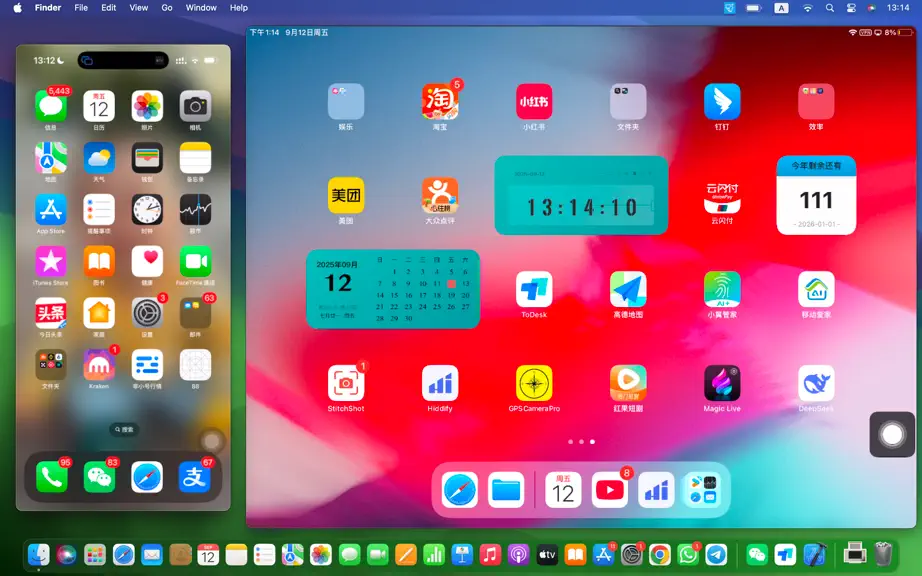Open the calendar widget showing 2025年09月
The image size is (922, 576).
(393, 289)
